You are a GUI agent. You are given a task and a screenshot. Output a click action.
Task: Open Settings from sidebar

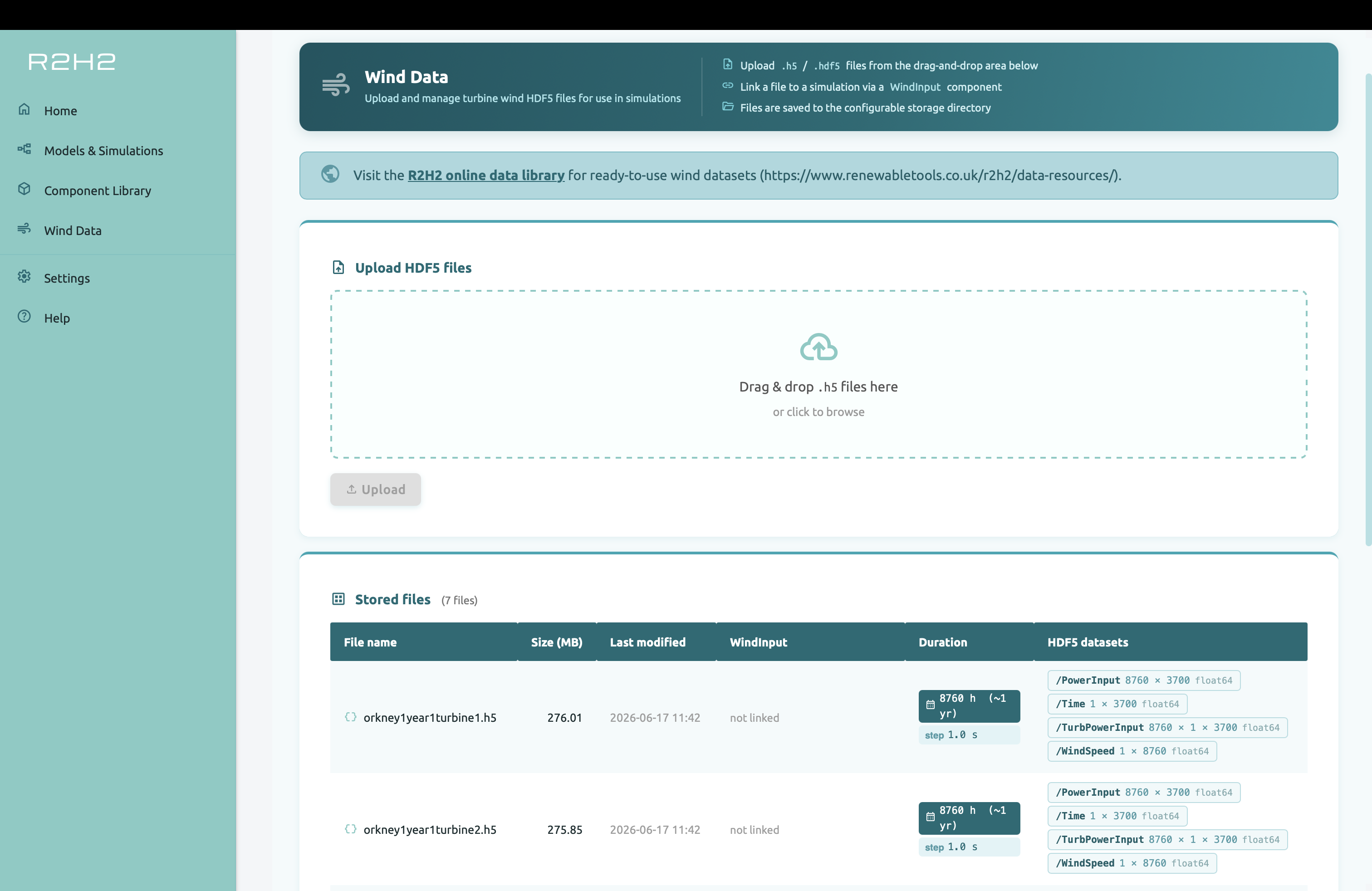67,279
